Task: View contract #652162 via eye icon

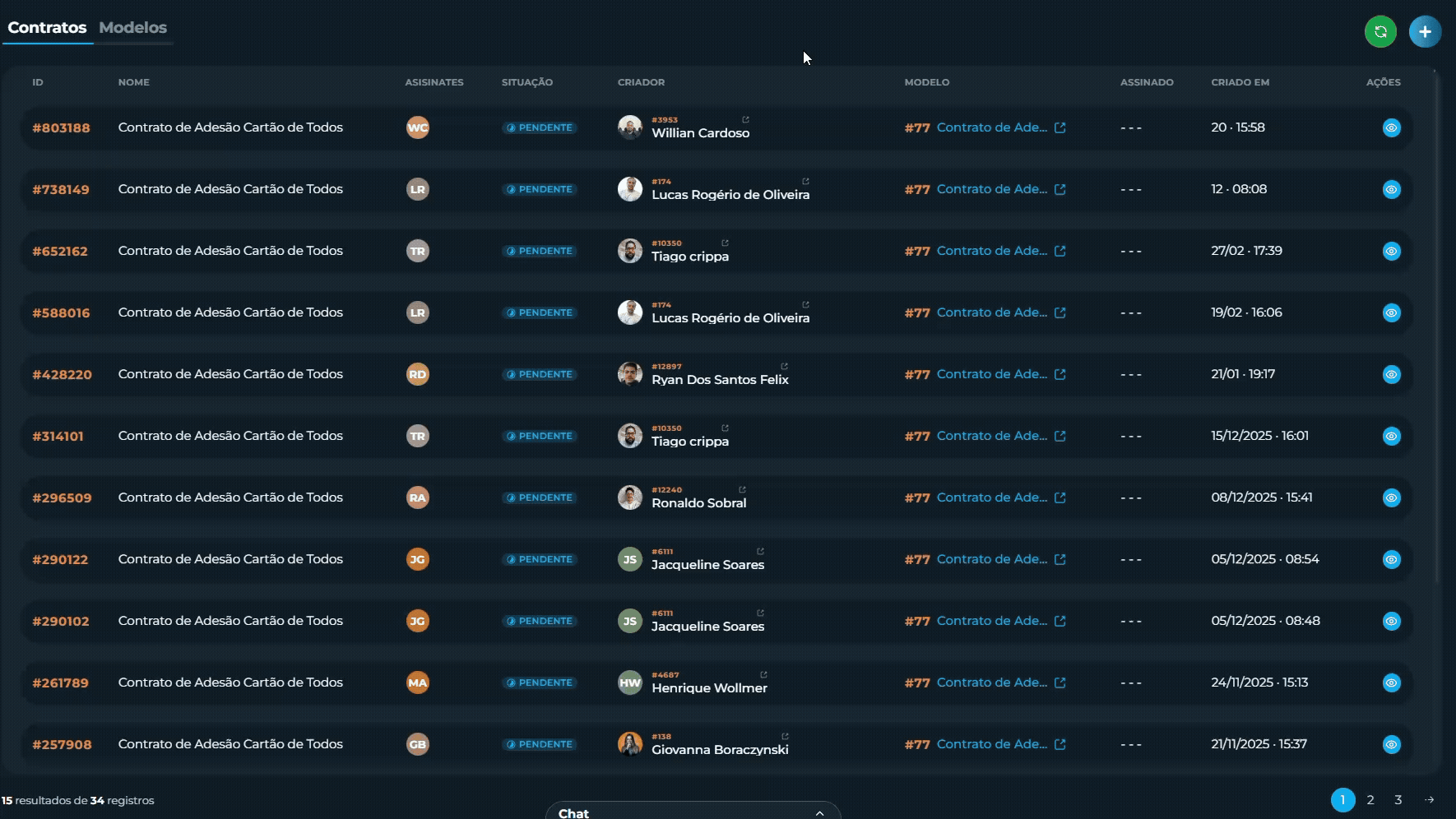Action: [1391, 251]
